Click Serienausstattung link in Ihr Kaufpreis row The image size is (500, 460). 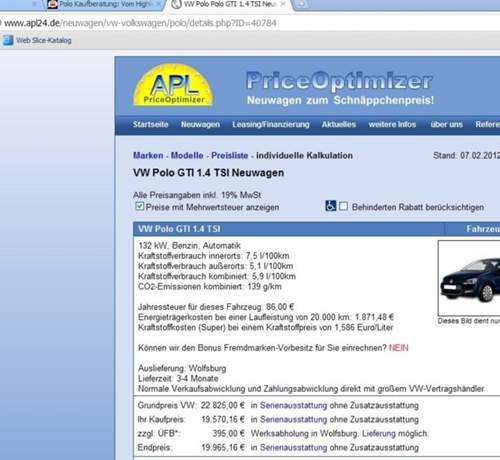pyautogui.click(x=293, y=420)
